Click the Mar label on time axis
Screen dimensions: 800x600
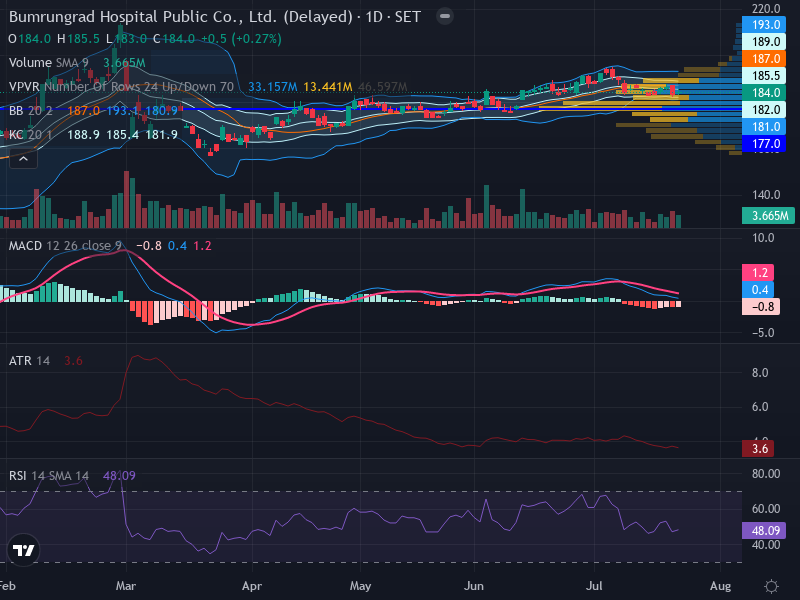pos(126,586)
